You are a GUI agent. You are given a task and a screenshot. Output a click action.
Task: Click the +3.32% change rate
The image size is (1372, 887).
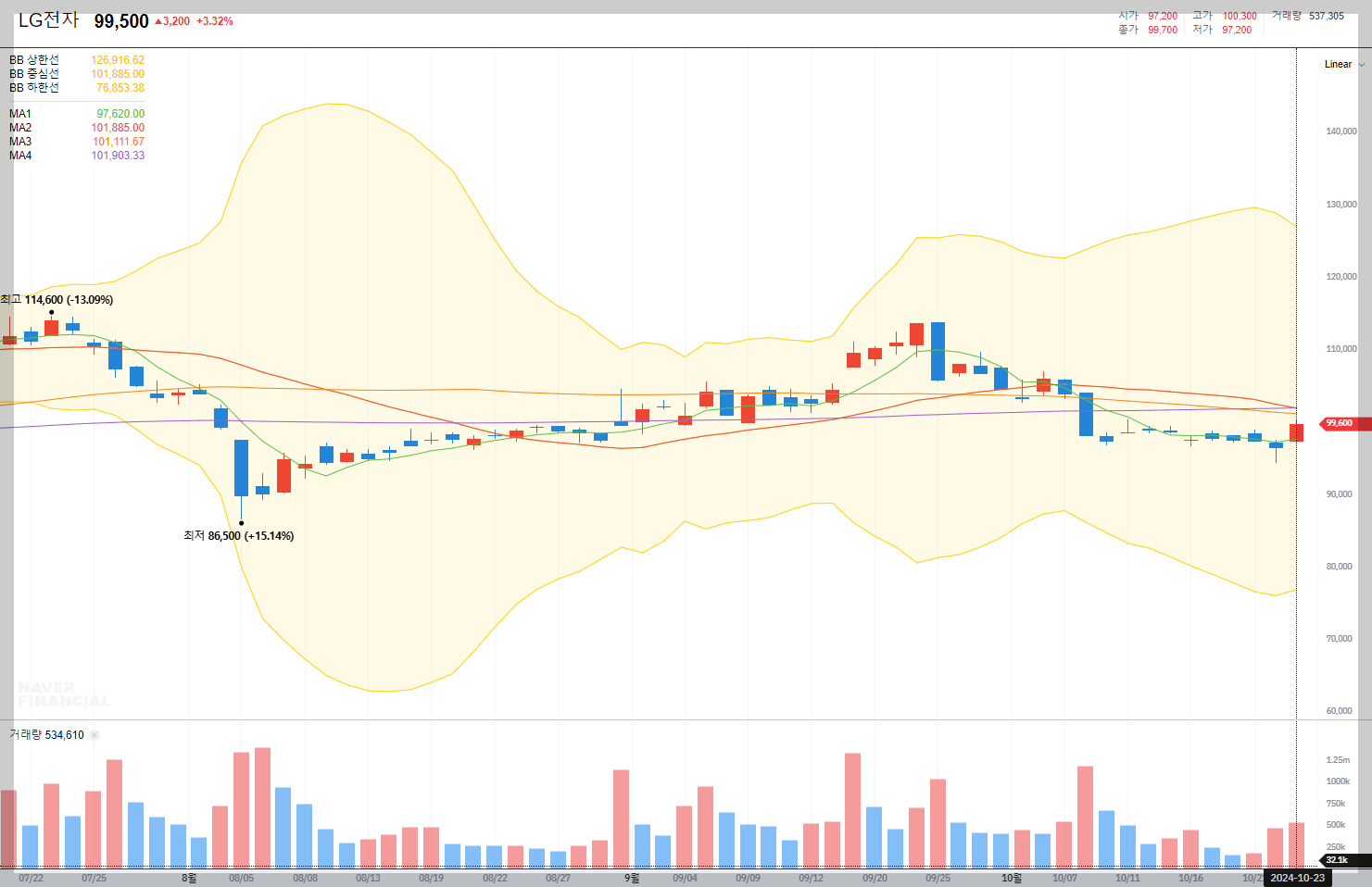pyautogui.click(x=215, y=21)
